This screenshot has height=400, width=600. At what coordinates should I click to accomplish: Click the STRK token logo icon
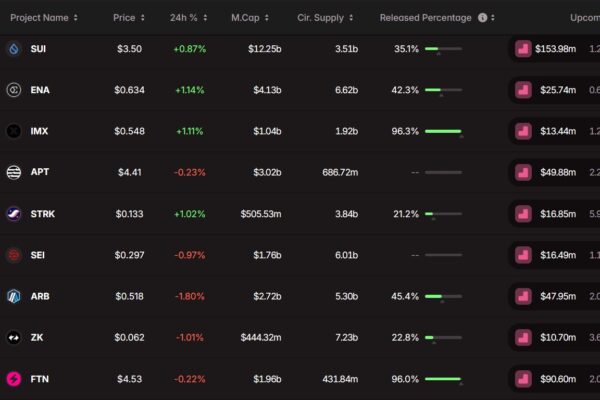(14, 213)
